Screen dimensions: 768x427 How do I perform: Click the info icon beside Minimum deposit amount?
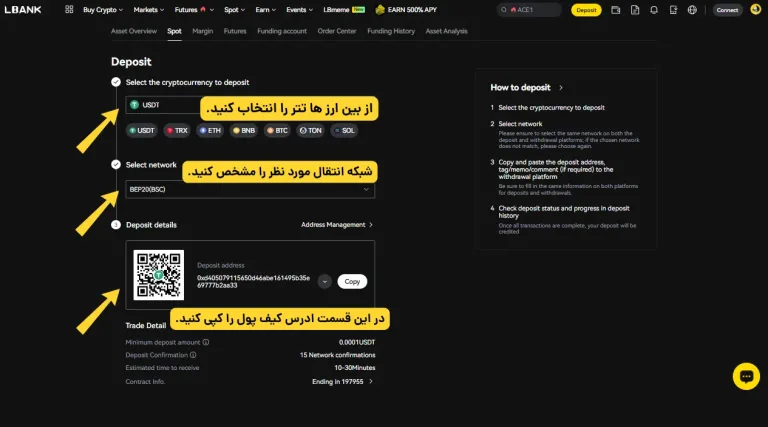click(x=206, y=342)
